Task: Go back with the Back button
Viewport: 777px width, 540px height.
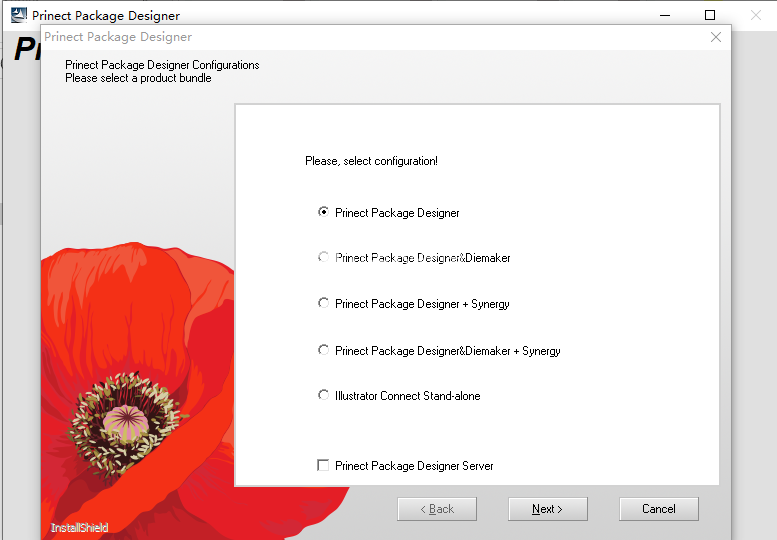Action: [x=436, y=509]
